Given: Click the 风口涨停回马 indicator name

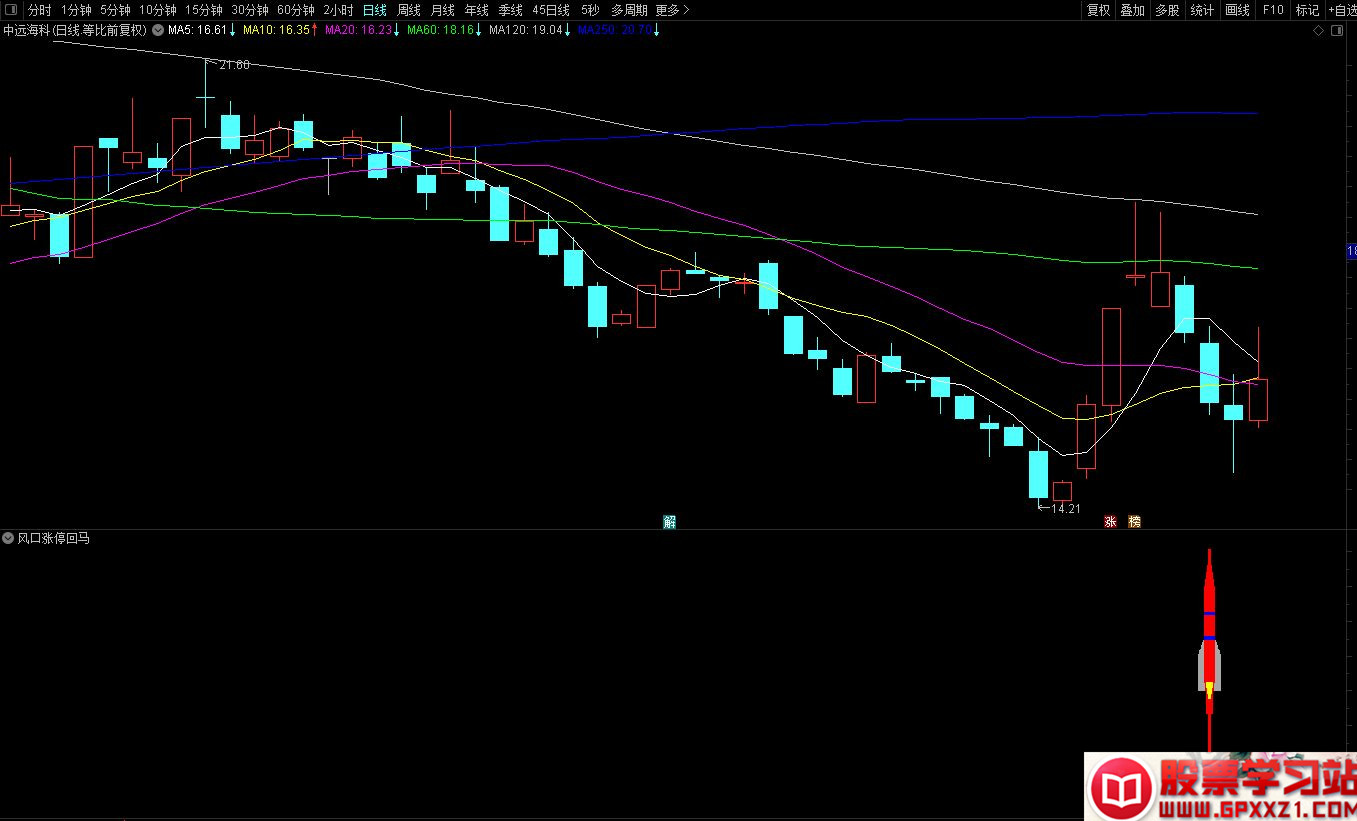Looking at the screenshot, I should 54,538.
